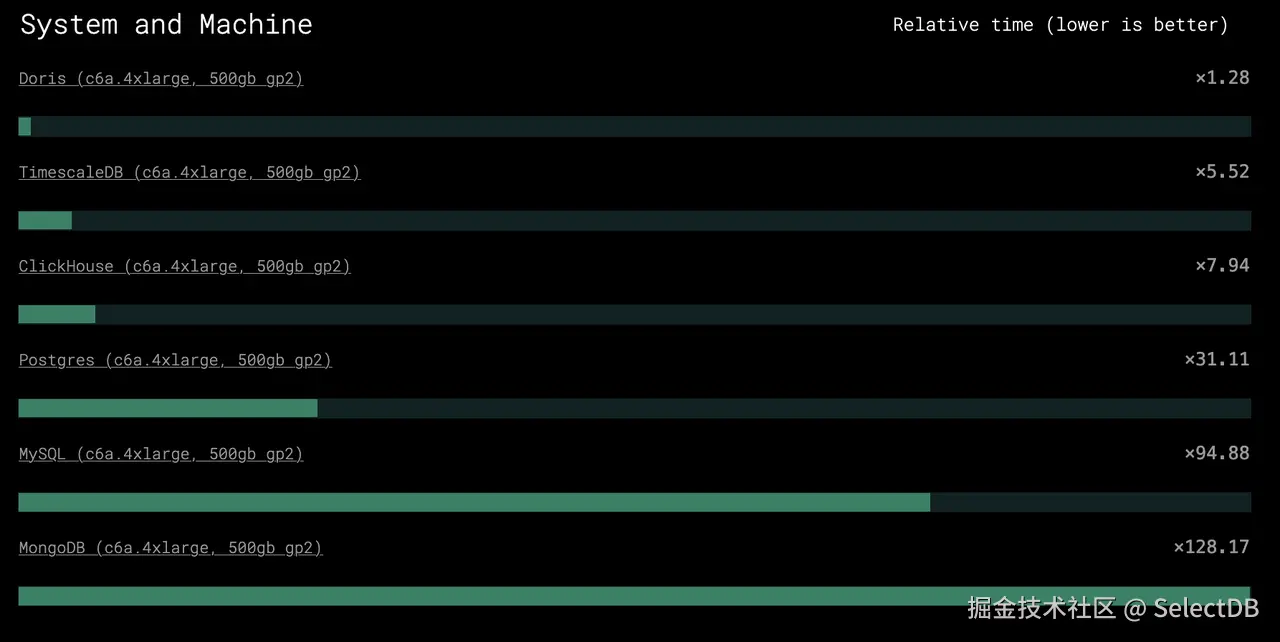Select the ×31.11 value for Postgres
The height and width of the screenshot is (642, 1280).
1217,360
